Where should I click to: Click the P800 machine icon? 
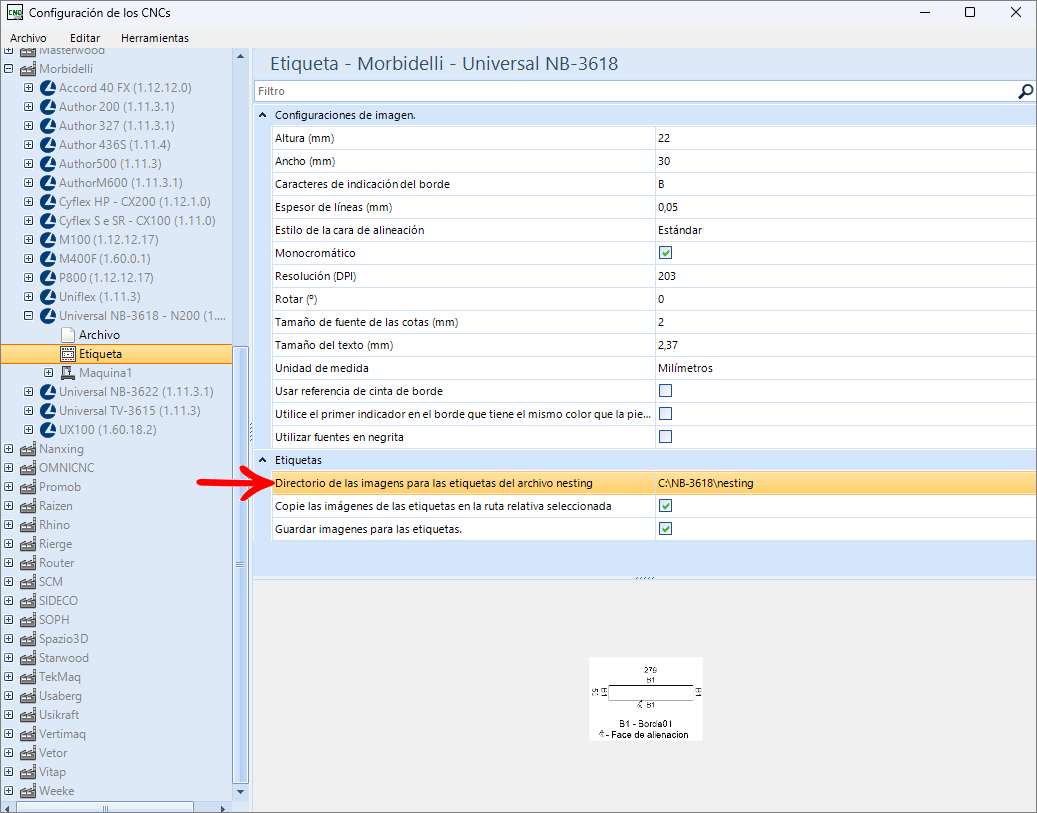[48, 278]
